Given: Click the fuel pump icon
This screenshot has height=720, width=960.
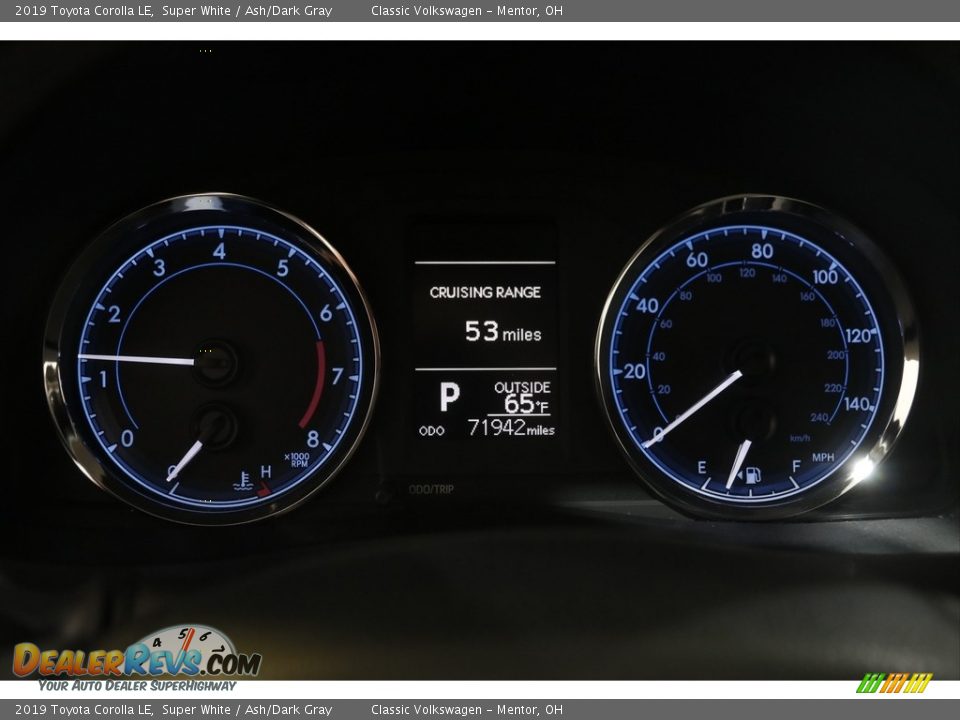Looking at the screenshot, I should coord(753,474).
